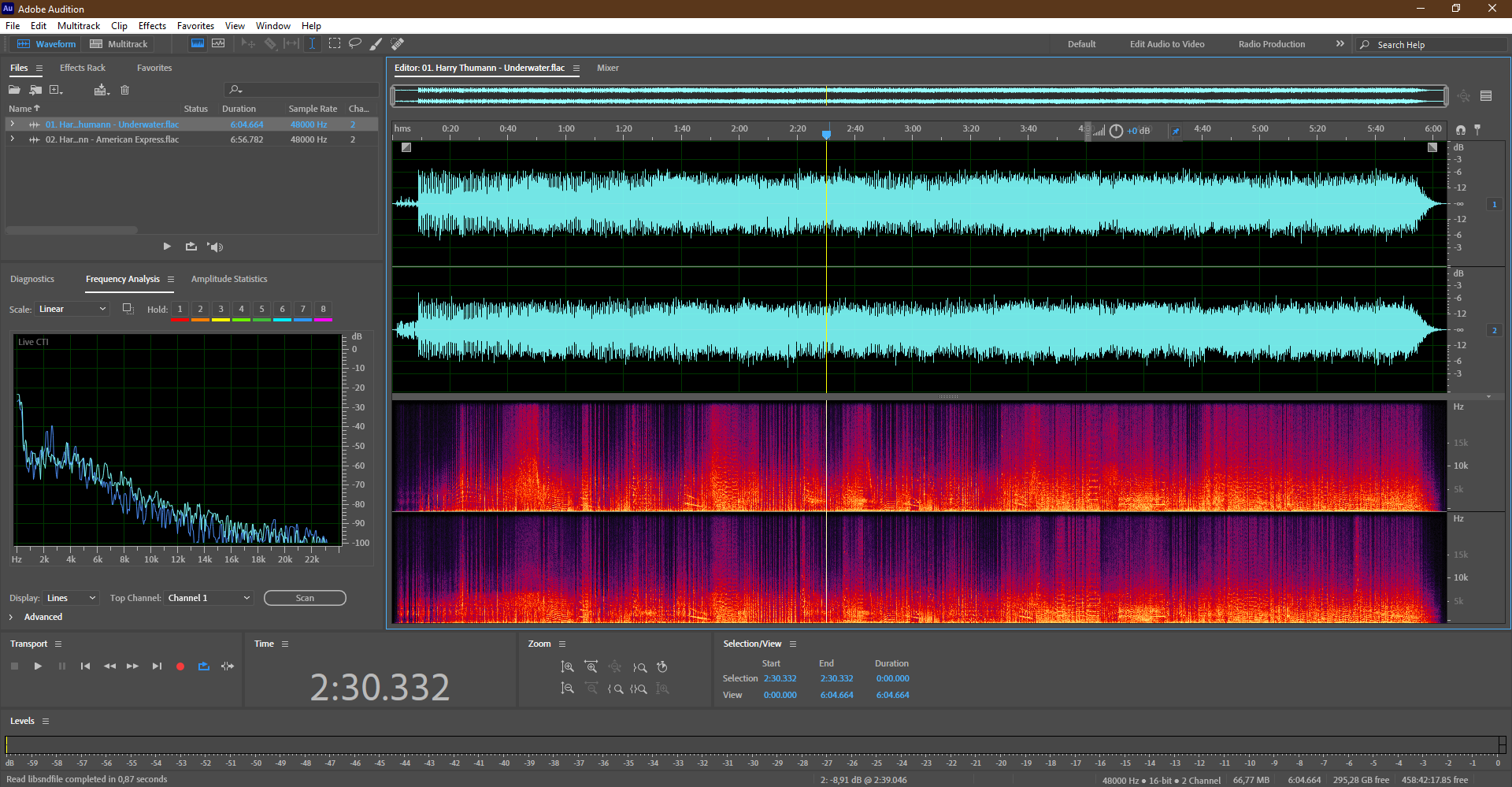Image resolution: width=1512 pixels, height=787 pixels.
Task: Open the New File dropdown icon
Action: tap(56, 90)
